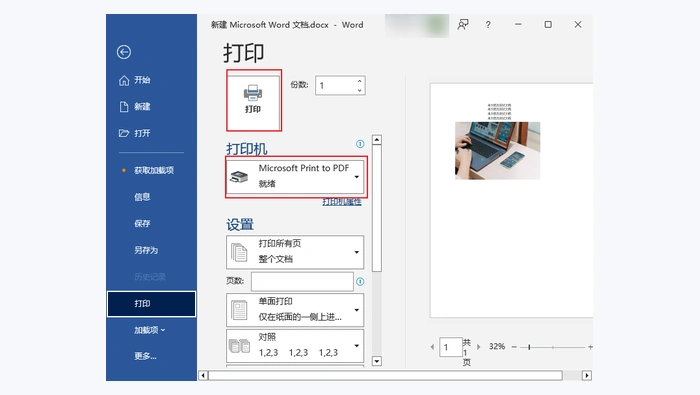700x395 pixels.
Task: Click horizontal scrollbar right arrow
Action: coord(587,375)
